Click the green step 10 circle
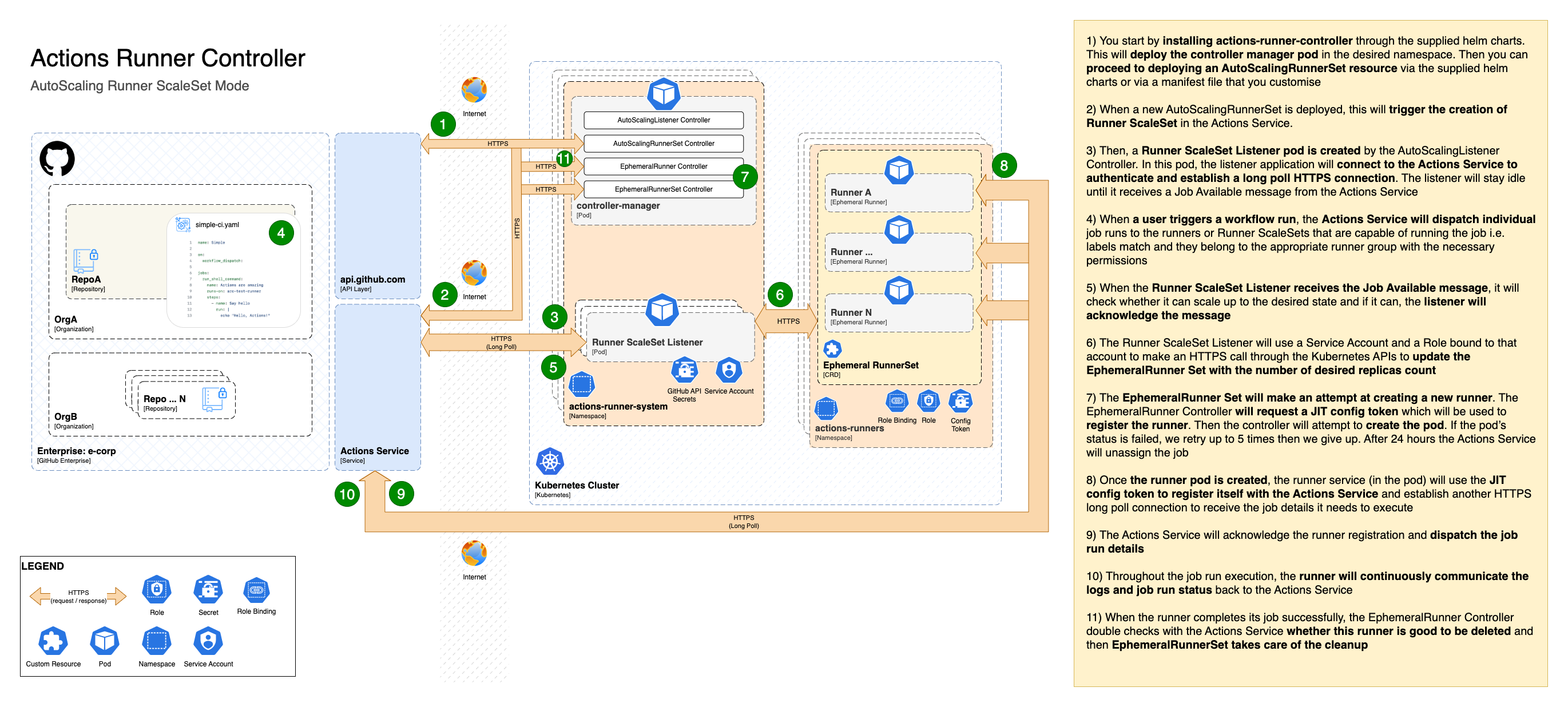The width and height of the screenshot is (1568, 707). click(x=347, y=494)
